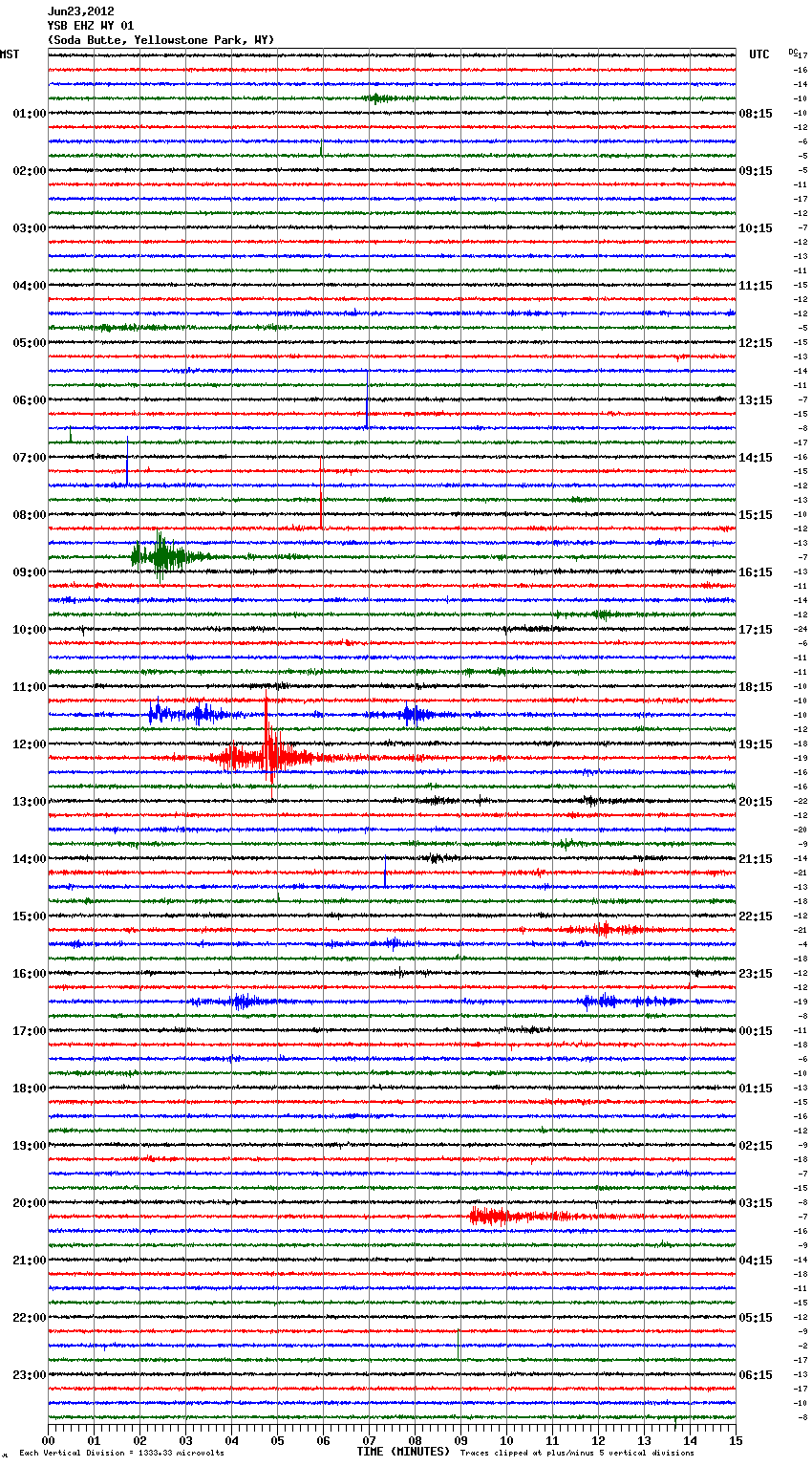Select the 01:00 MST time label

(x=29, y=114)
